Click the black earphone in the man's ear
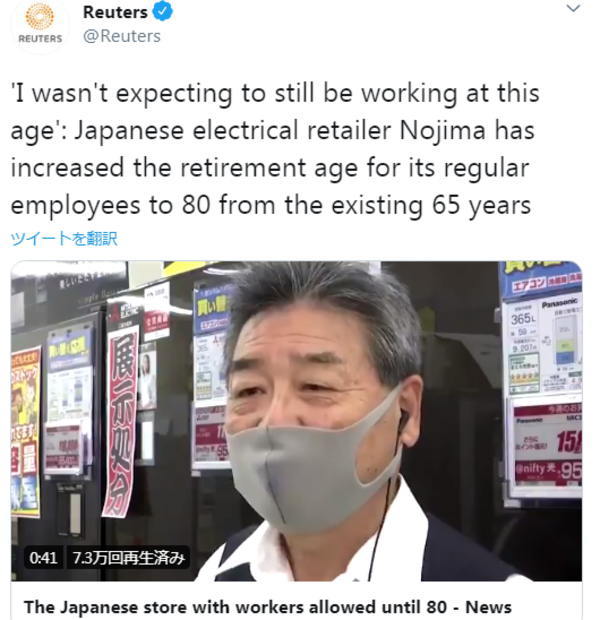The height and width of the screenshot is (620, 600). (403, 418)
